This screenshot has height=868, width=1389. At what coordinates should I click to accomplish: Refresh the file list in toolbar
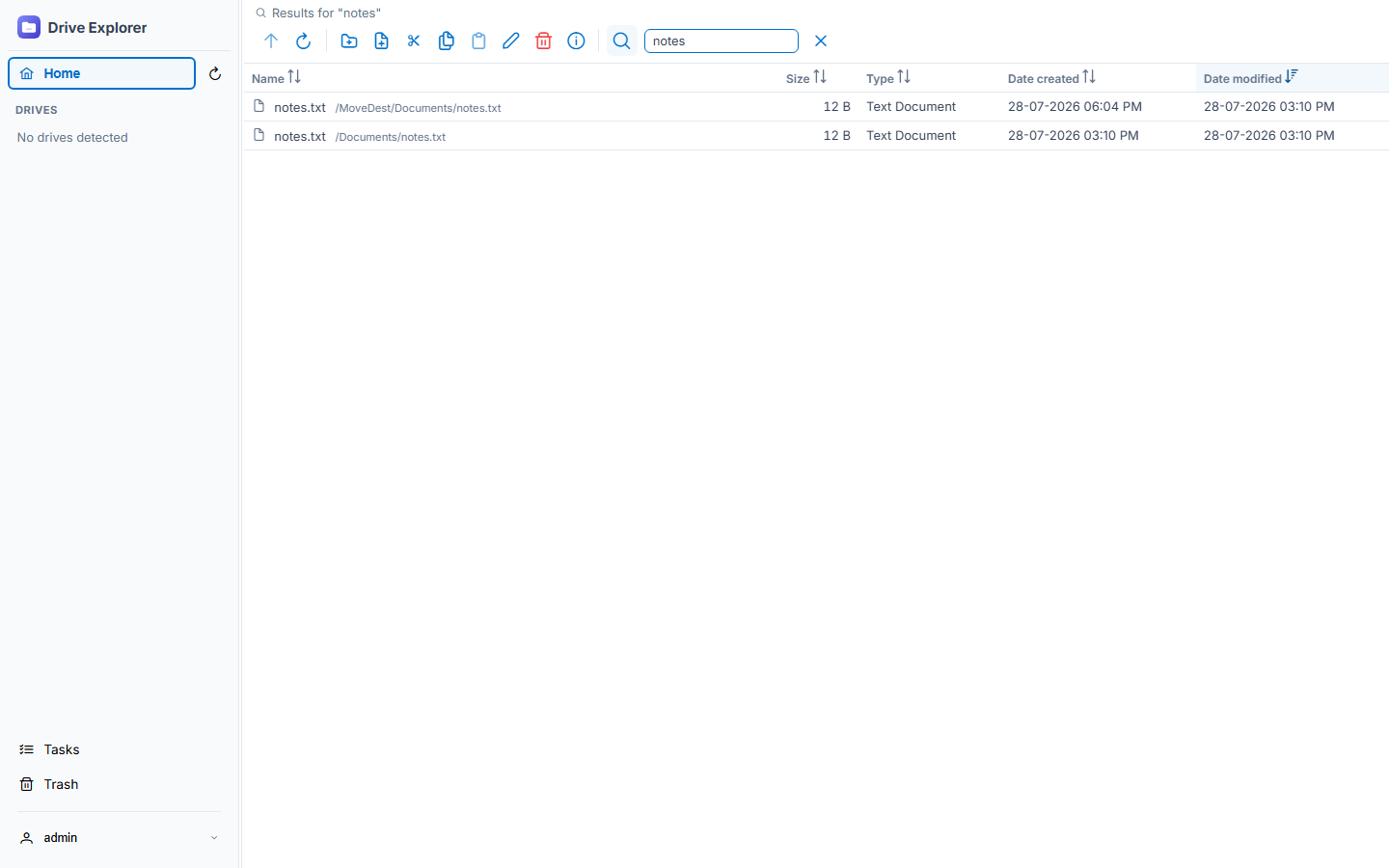[x=303, y=41]
